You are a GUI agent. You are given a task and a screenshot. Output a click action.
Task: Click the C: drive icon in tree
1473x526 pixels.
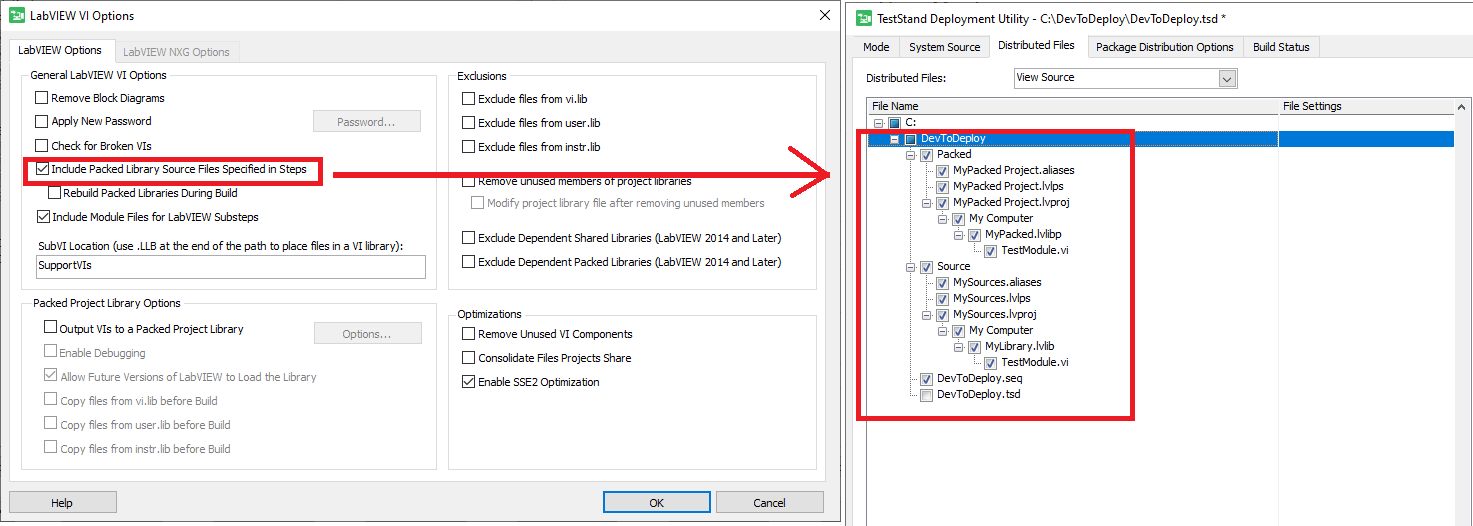[x=894, y=122]
